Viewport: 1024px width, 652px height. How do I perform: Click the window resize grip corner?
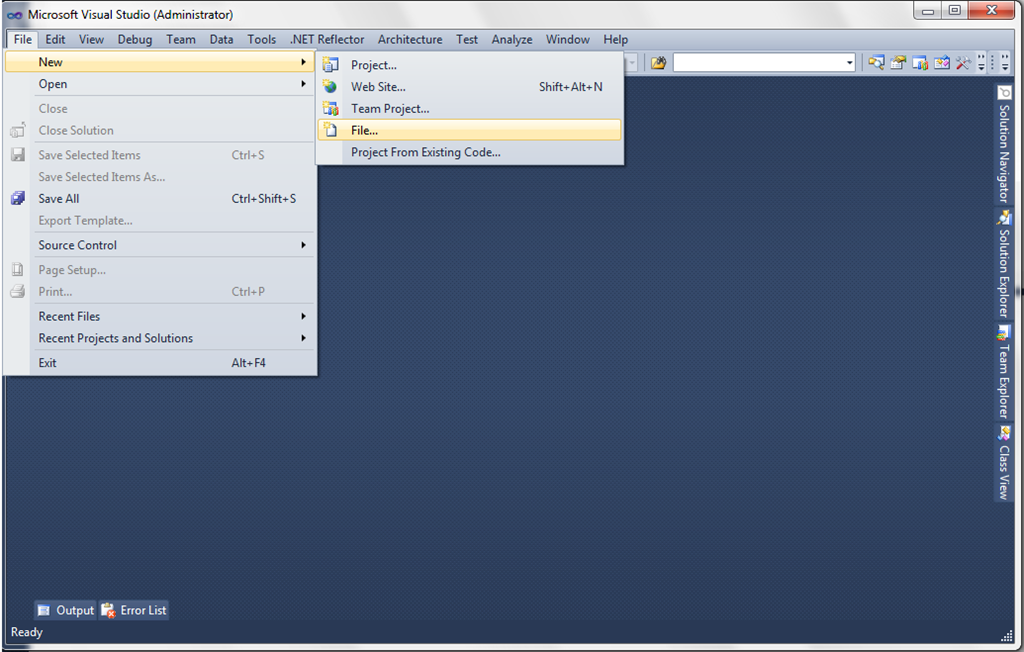coord(1006,636)
